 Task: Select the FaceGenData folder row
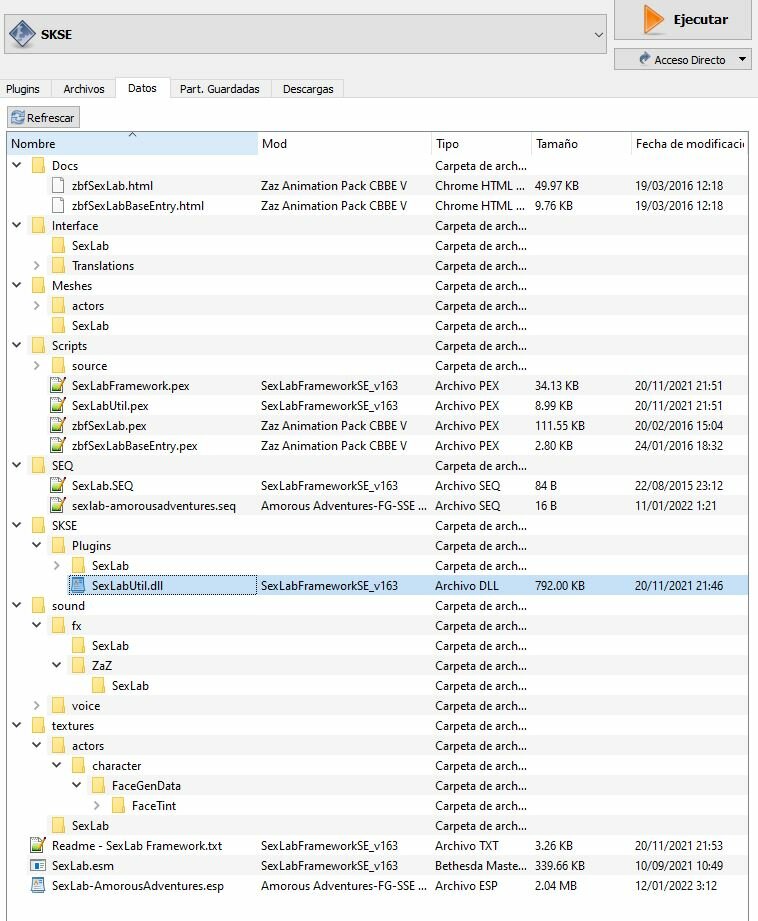pyautogui.click(x=377, y=785)
